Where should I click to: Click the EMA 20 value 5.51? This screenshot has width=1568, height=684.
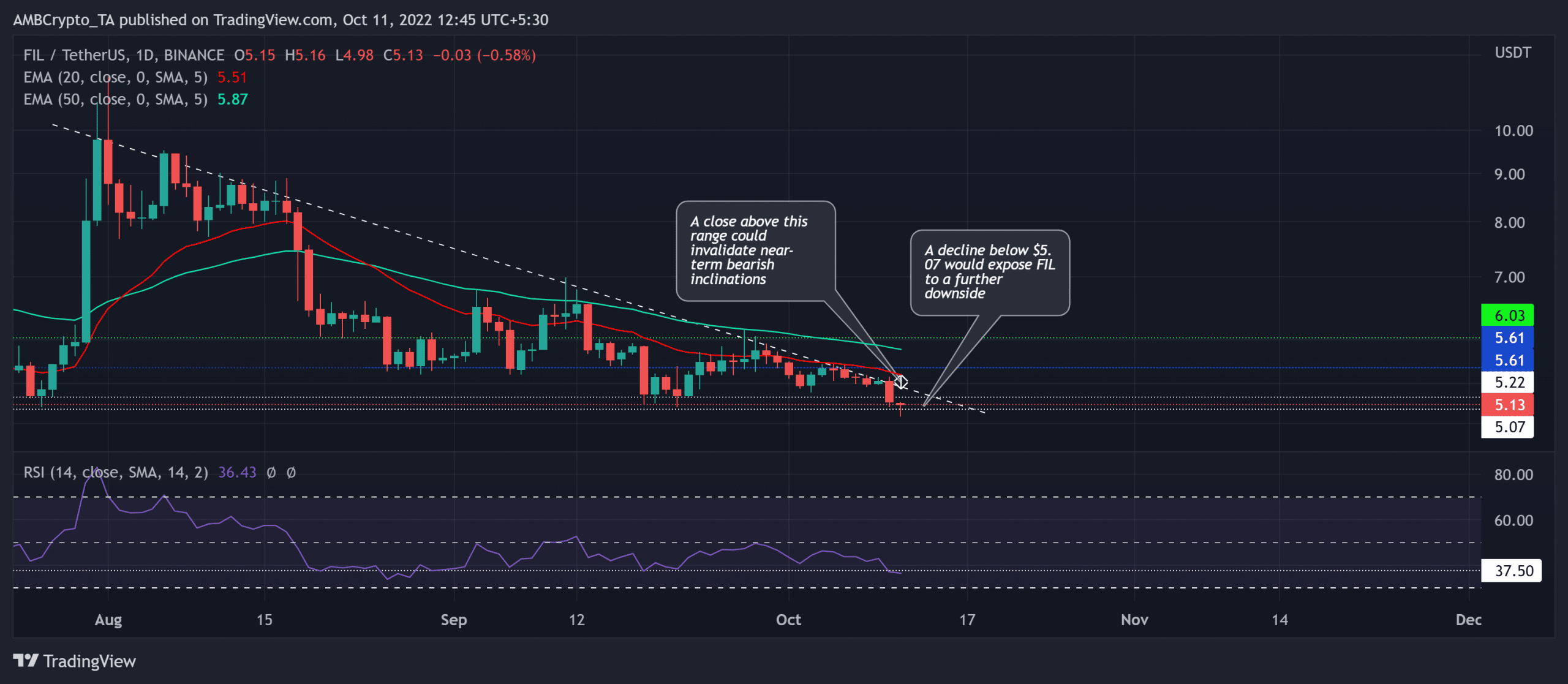(x=232, y=77)
